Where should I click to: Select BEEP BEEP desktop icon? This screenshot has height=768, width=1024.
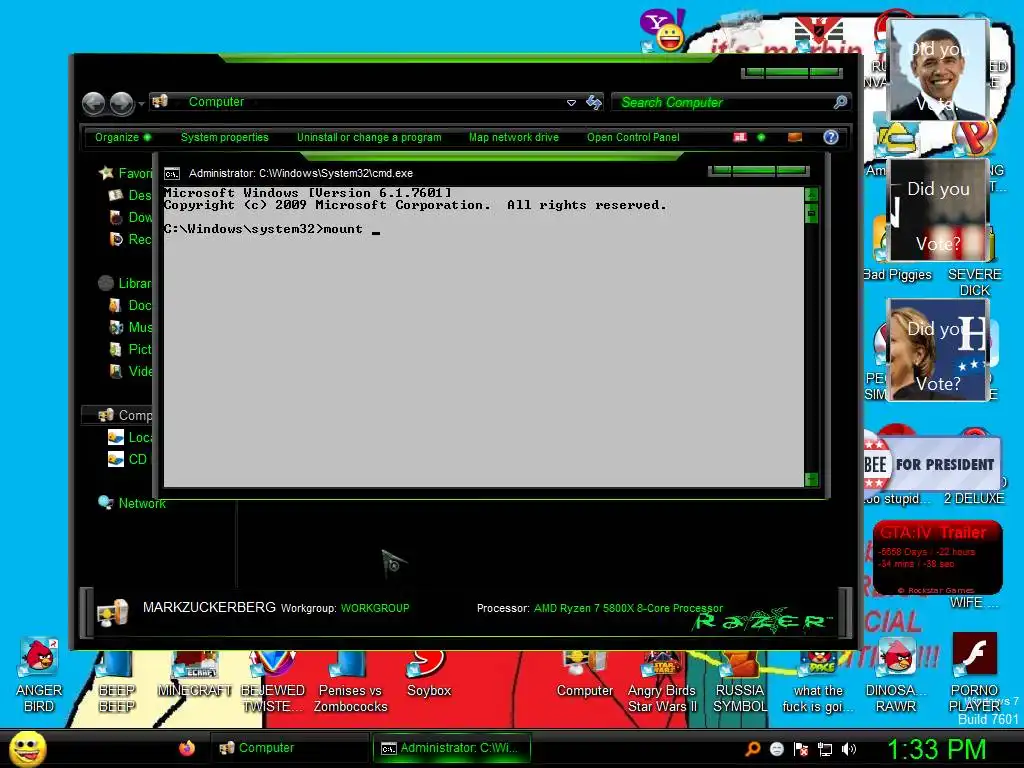pos(117,682)
